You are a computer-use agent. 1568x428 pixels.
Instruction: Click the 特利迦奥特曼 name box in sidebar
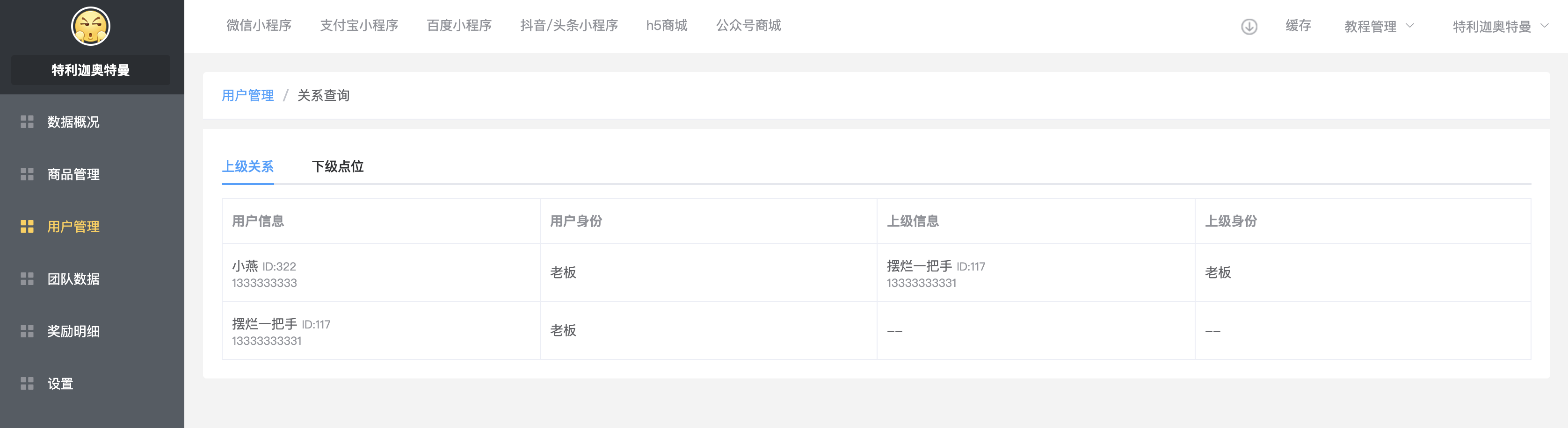[91, 70]
